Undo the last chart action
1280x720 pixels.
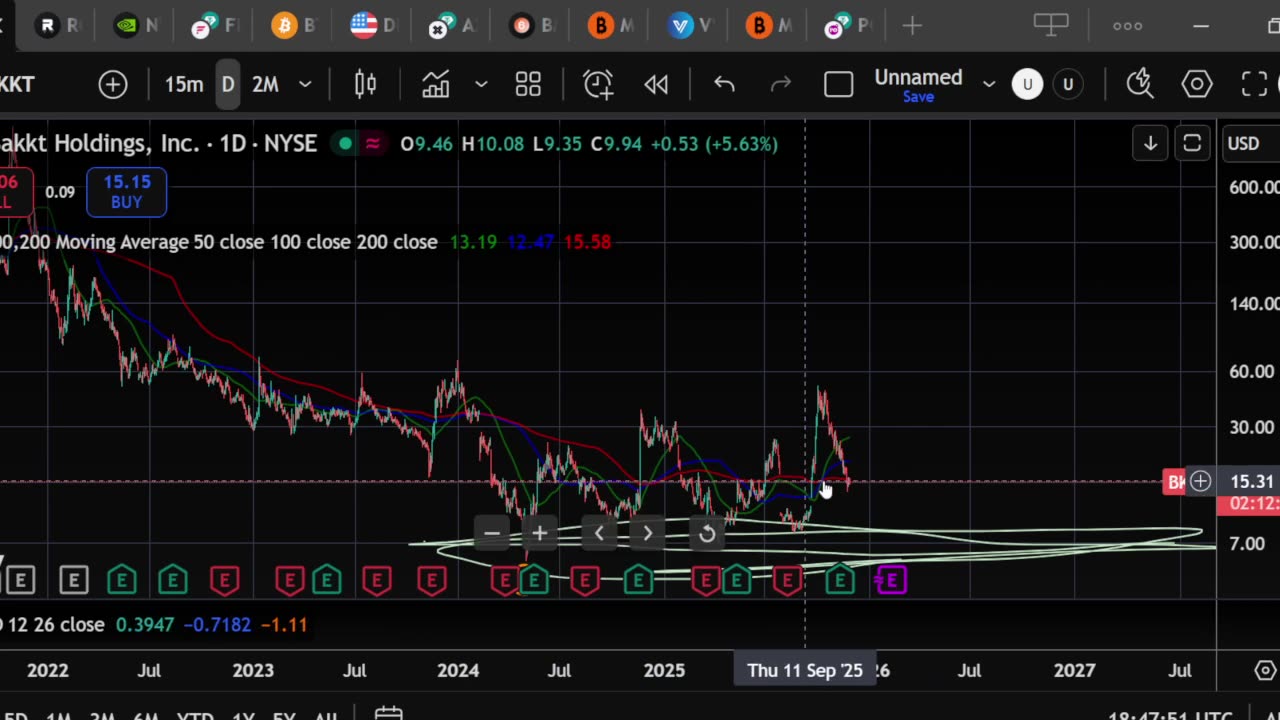(725, 85)
